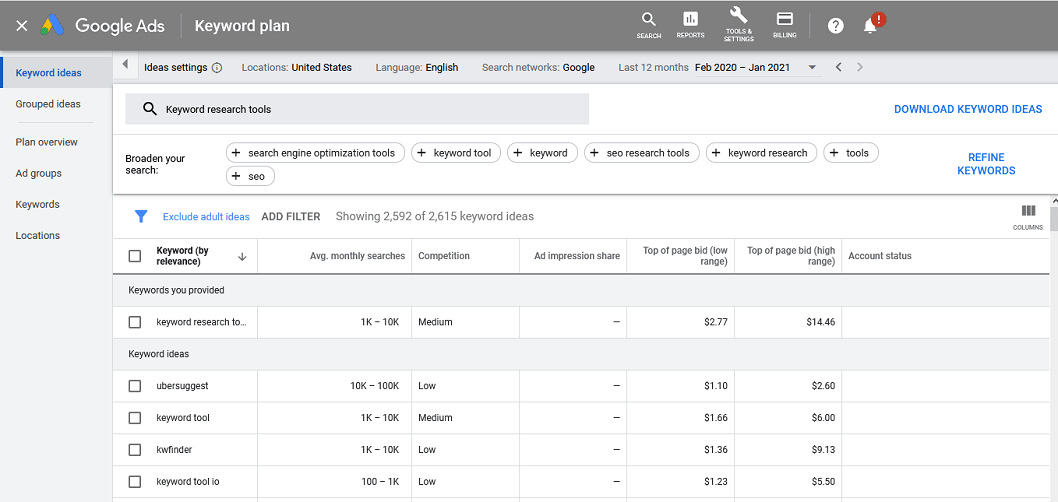Open Tools & Settings wrench icon
Image resolution: width=1058 pixels, height=502 pixels.
(x=739, y=25)
